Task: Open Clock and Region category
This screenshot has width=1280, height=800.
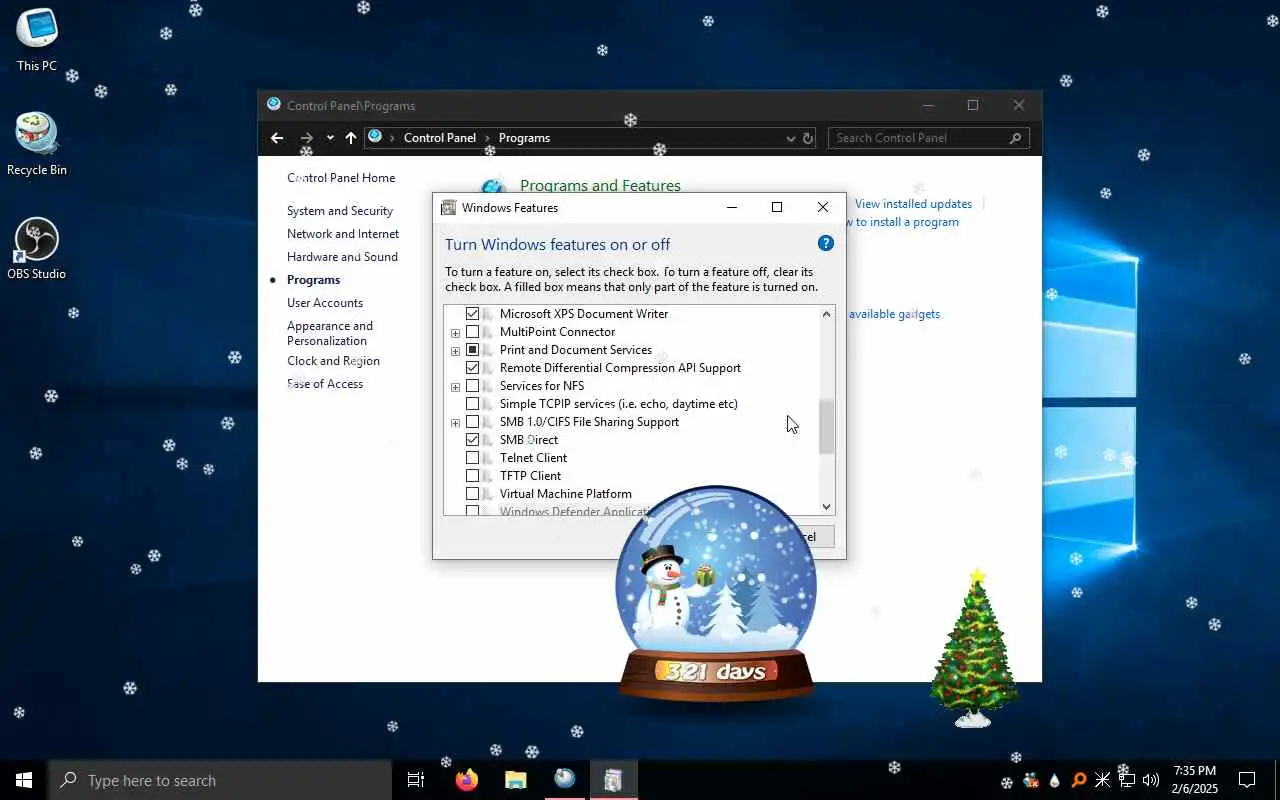Action: coord(333,361)
